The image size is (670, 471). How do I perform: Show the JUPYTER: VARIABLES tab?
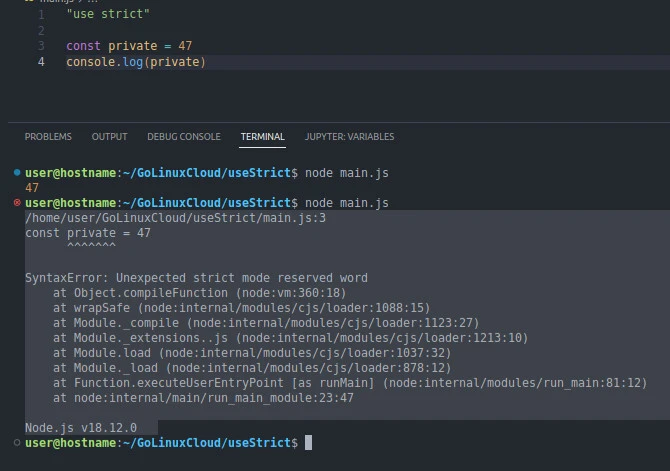tap(349, 137)
